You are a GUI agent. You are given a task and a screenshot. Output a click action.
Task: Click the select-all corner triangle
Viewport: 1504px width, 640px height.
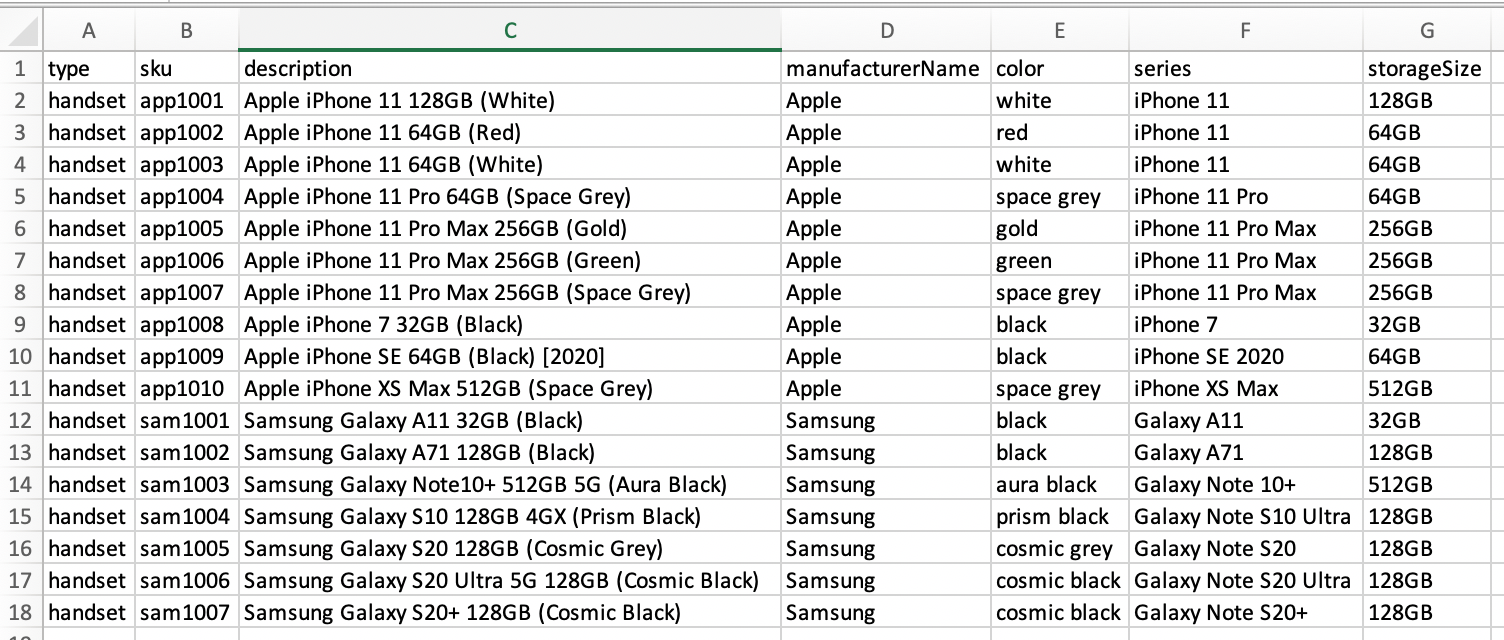click(x=22, y=30)
